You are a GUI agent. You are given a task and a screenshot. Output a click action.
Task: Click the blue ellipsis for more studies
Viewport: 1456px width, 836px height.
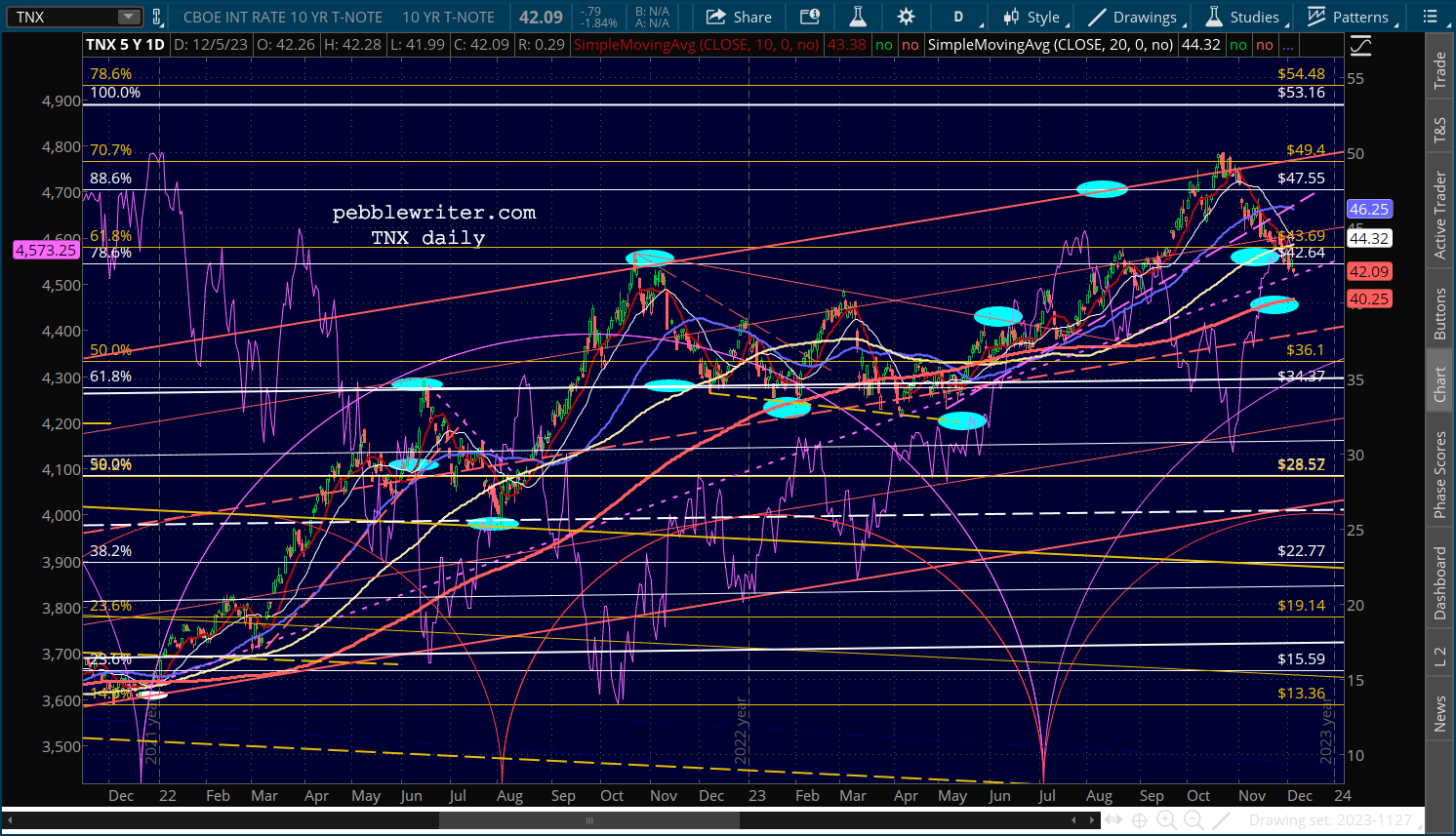(x=1287, y=45)
